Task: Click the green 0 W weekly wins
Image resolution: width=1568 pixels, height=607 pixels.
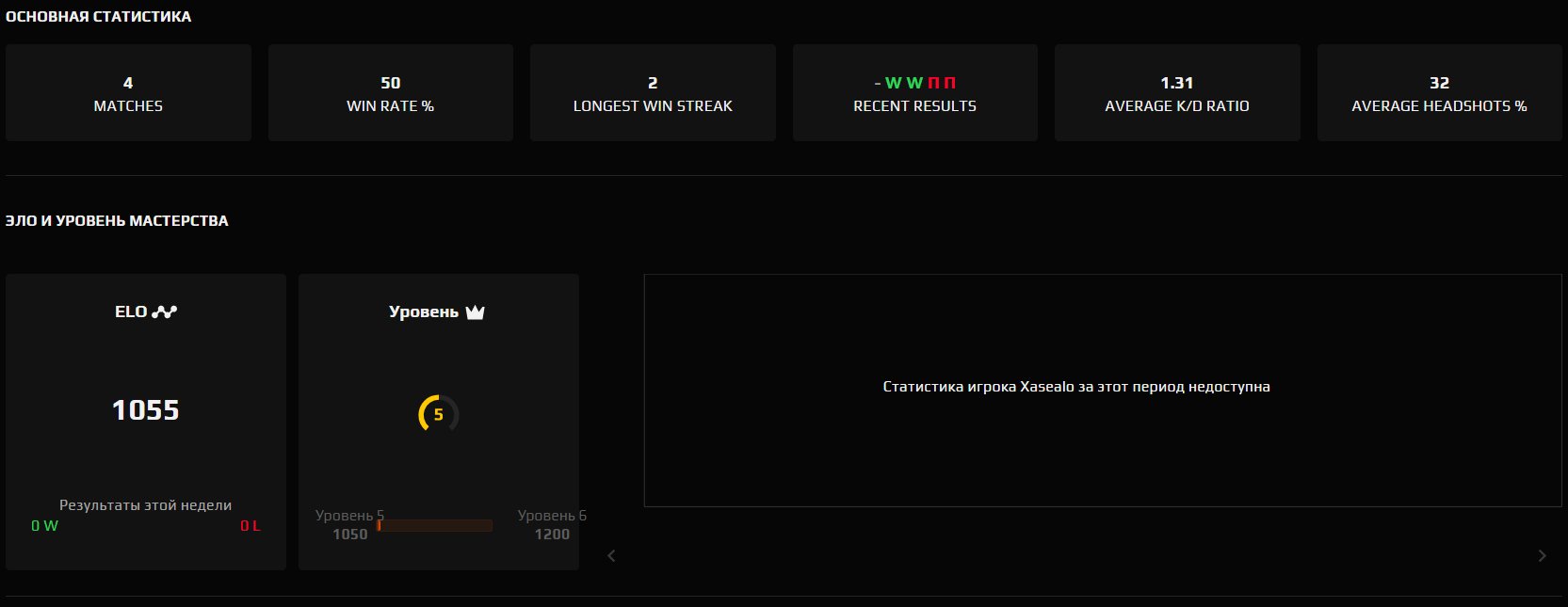Action: point(44,526)
